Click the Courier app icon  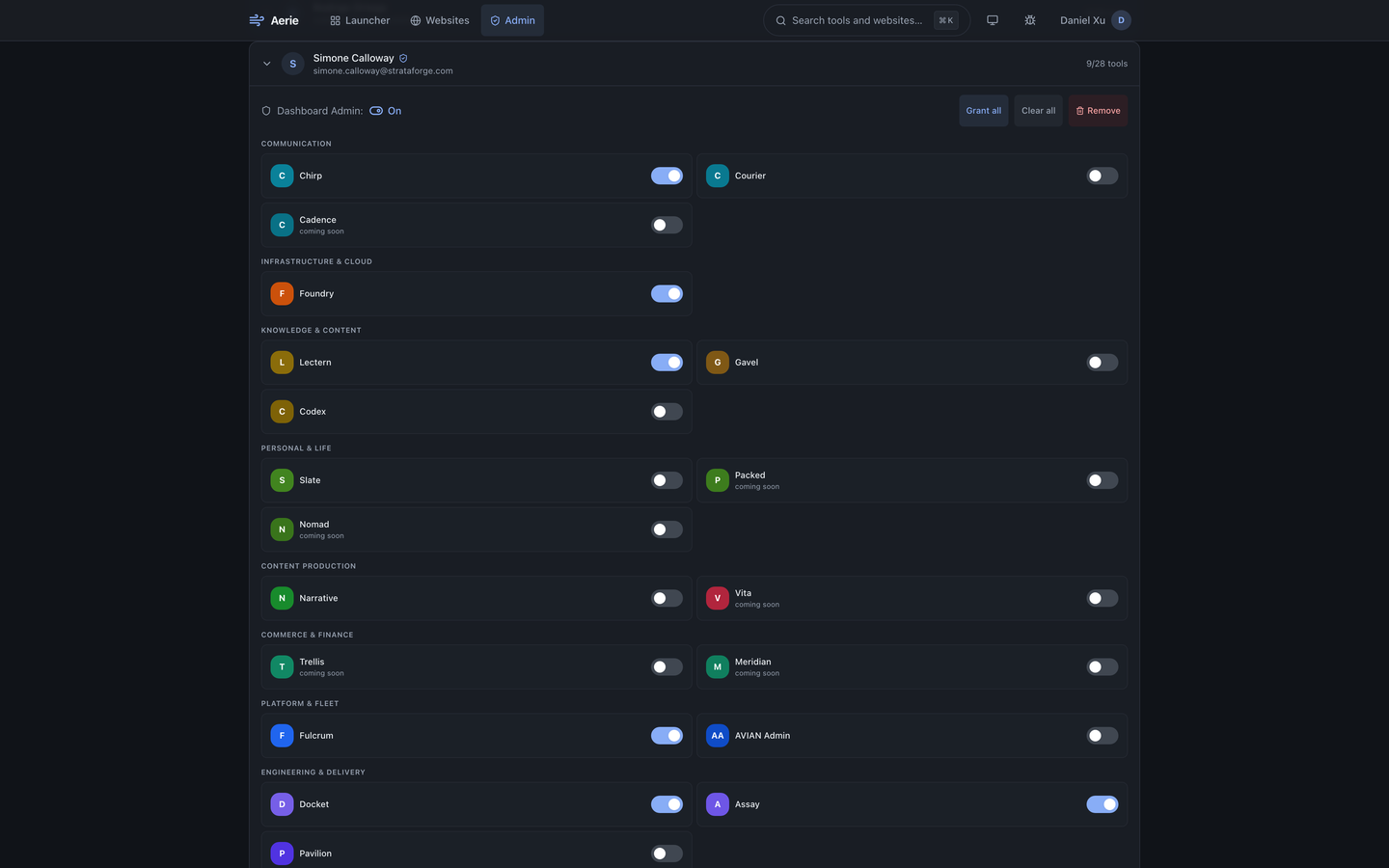coord(718,176)
